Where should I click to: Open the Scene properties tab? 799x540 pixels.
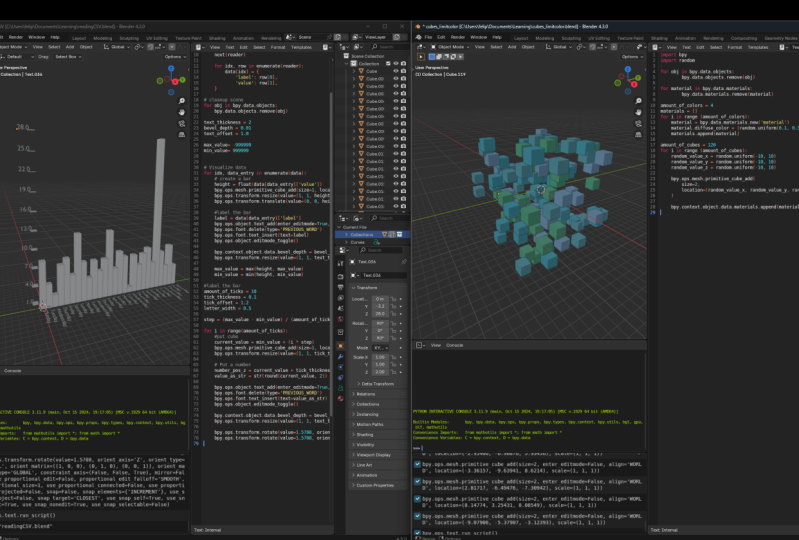click(340, 308)
